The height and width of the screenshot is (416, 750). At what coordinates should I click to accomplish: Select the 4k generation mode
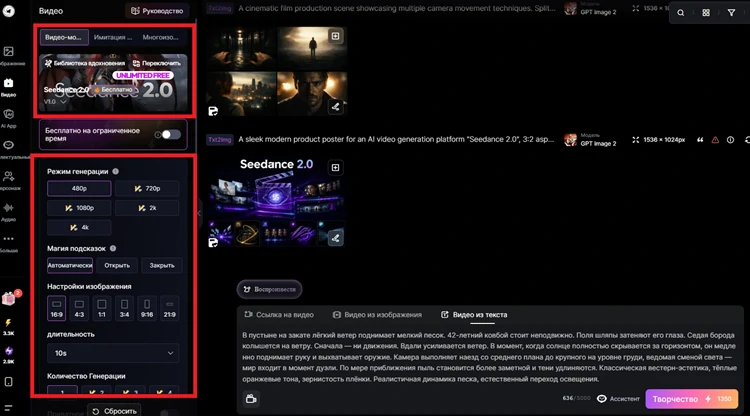(79, 228)
